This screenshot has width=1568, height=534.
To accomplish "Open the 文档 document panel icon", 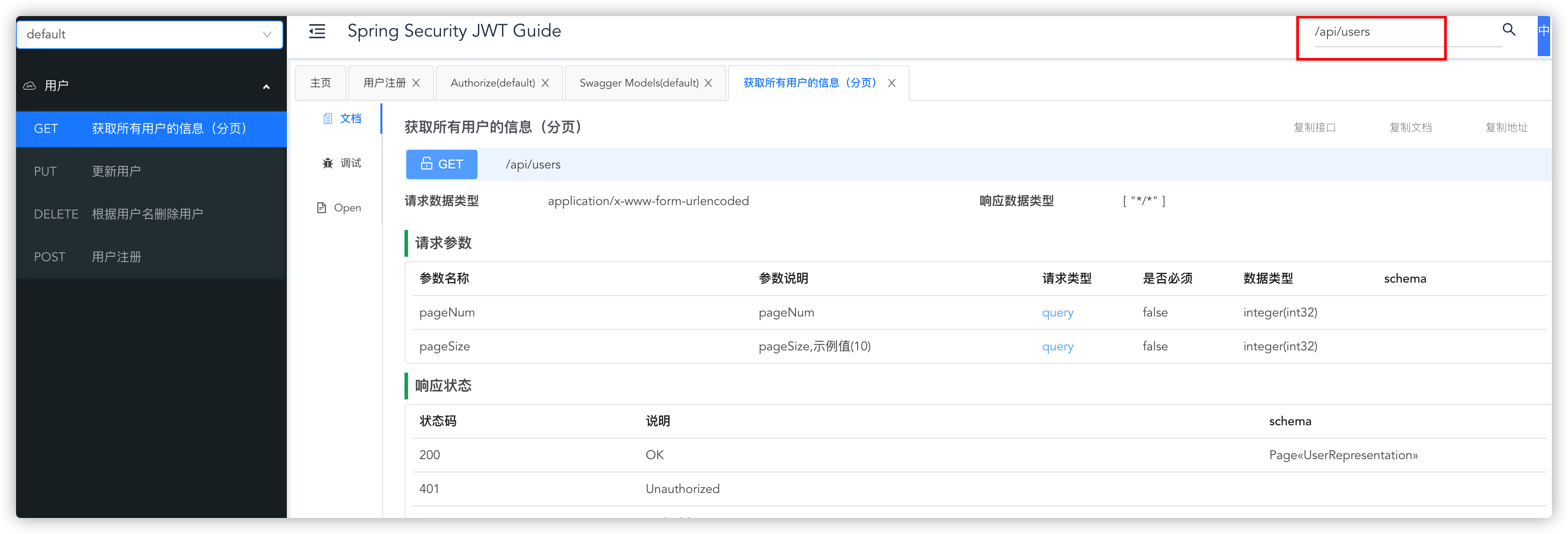I will point(328,119).
